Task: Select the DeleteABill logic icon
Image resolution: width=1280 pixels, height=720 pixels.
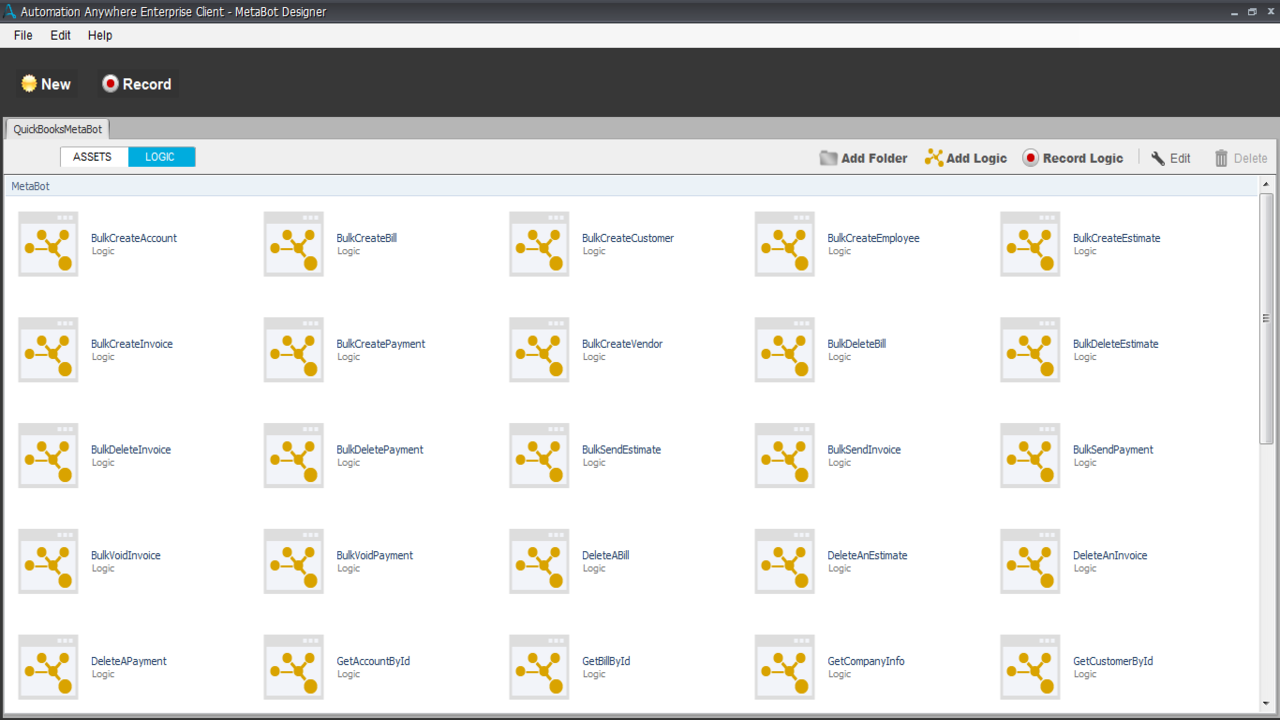Action: click(539, 562)
